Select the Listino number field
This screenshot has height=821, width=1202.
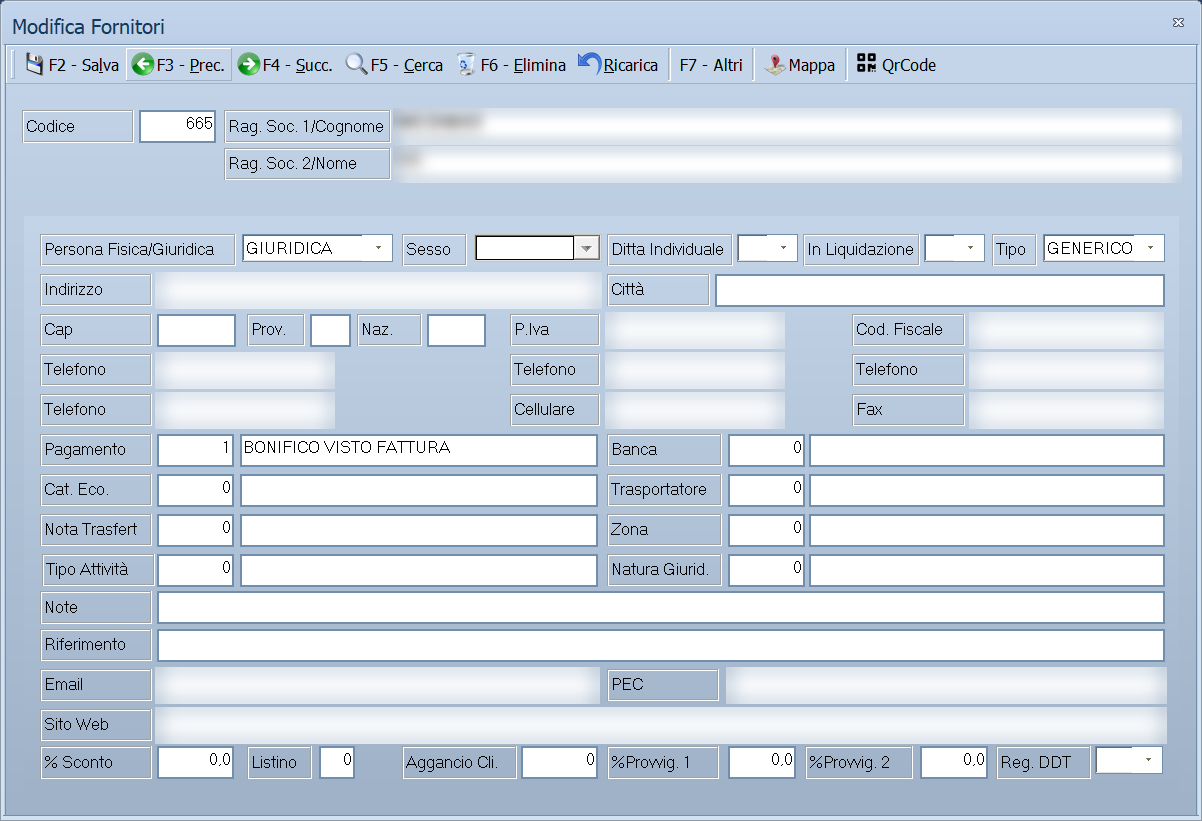(337, 762)
